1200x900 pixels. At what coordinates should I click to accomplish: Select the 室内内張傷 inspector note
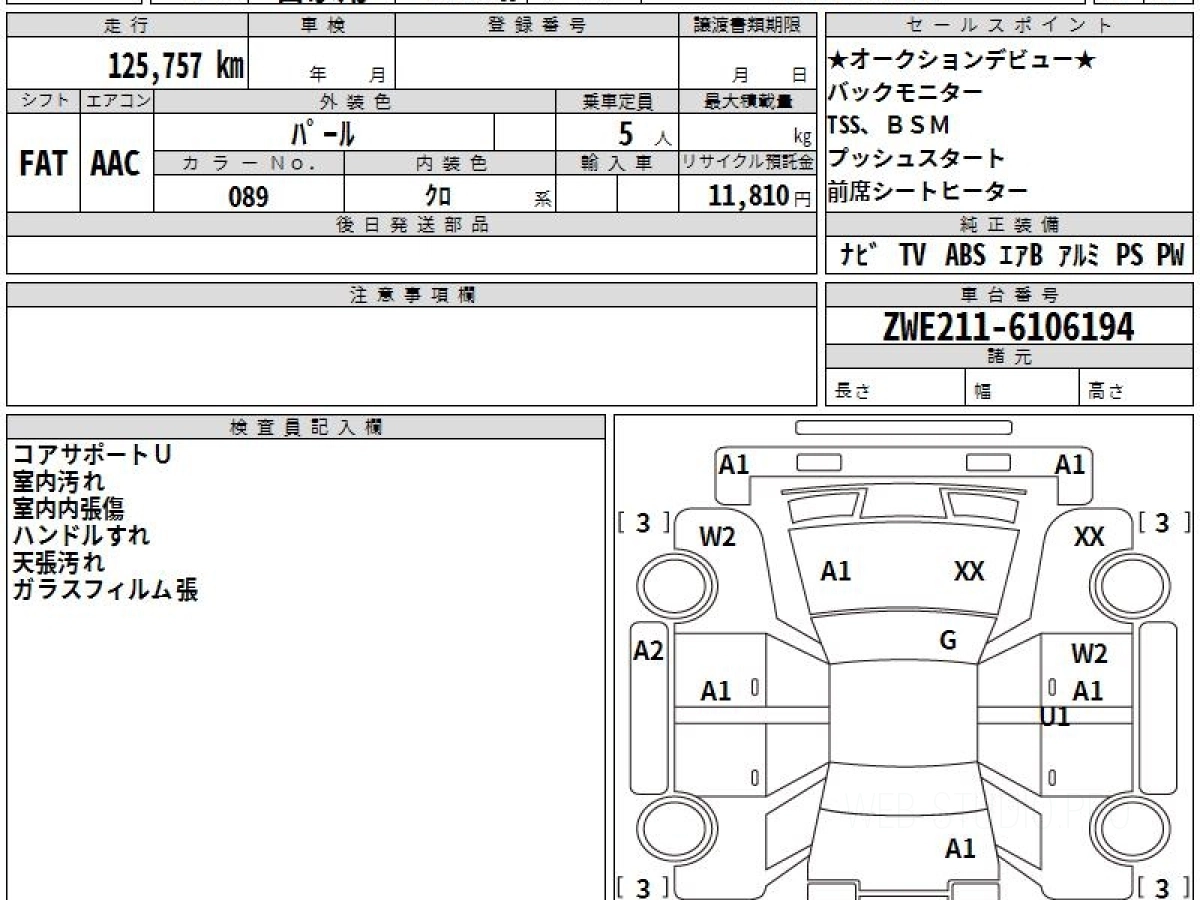tap(68, 509)
